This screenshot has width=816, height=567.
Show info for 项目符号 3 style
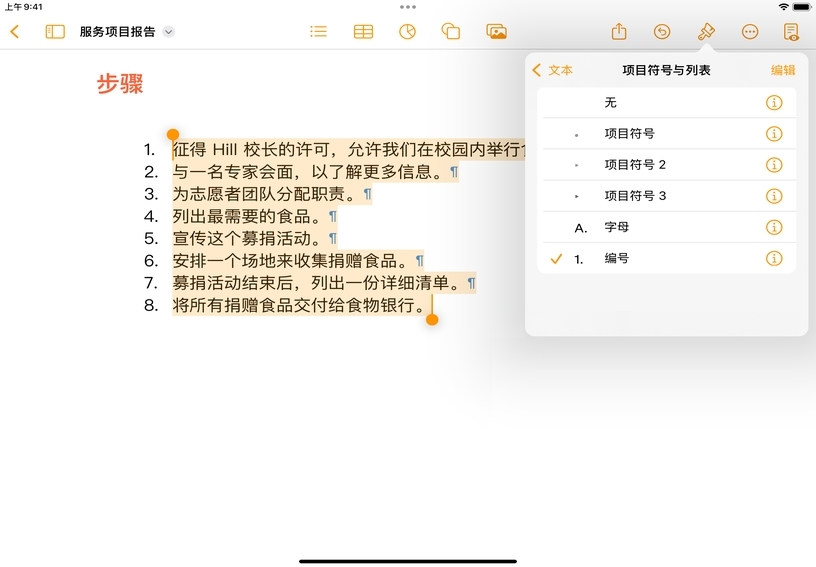773,196
